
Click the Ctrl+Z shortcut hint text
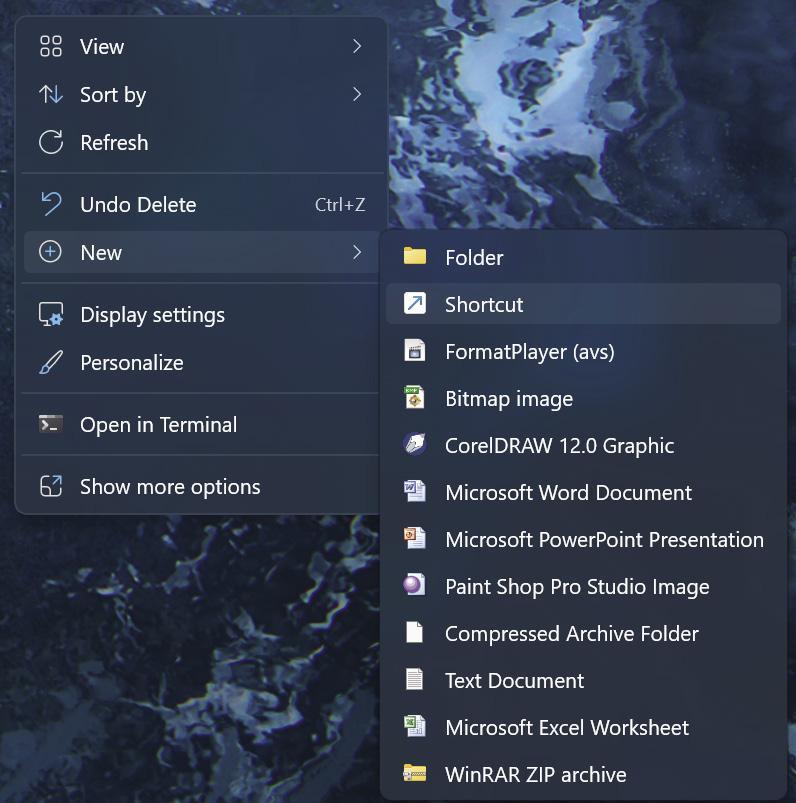(x=340, y=205)
